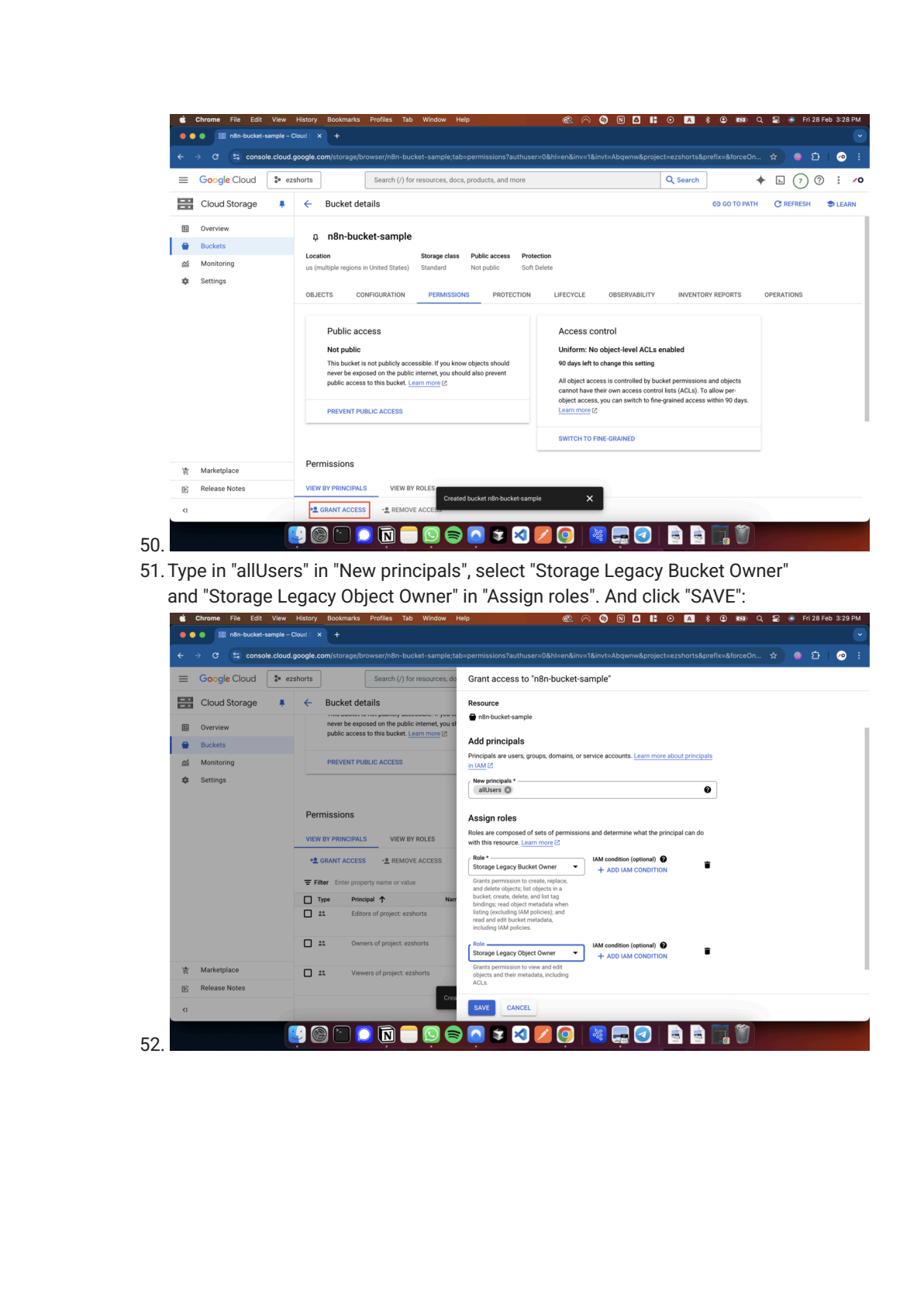Screen dimensions: 924x1306
Task: Check the 'Editors of project: ezshorts' row
Action: [308, 914]
